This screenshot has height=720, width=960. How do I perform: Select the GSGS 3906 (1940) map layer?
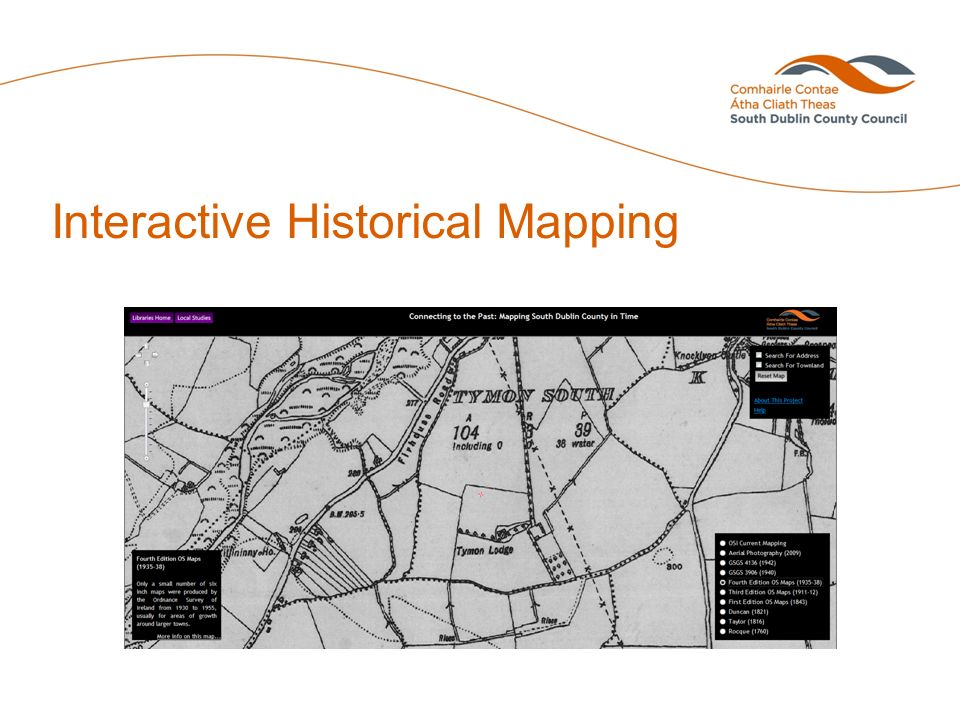pos(723,572)
